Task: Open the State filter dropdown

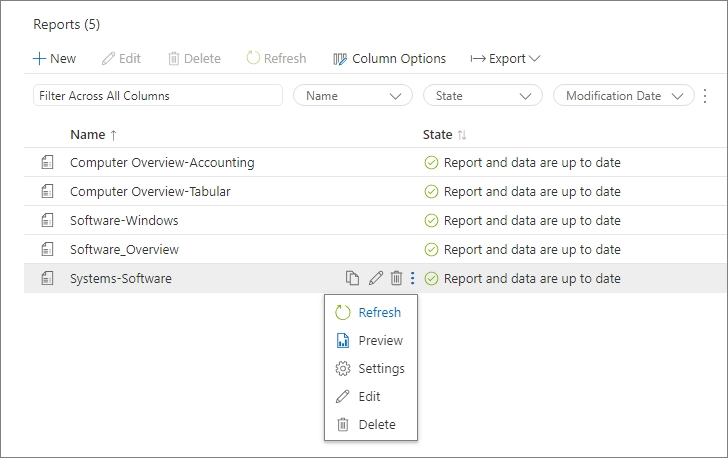Action: point(482,96)
